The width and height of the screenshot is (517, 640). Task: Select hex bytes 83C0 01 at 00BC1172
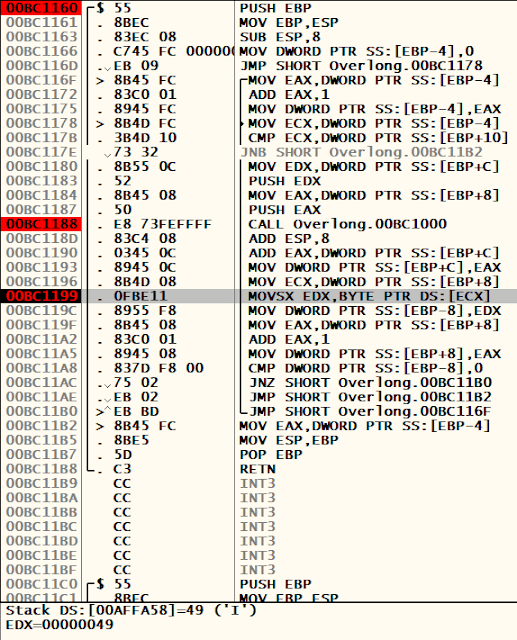tap(145, 94)
